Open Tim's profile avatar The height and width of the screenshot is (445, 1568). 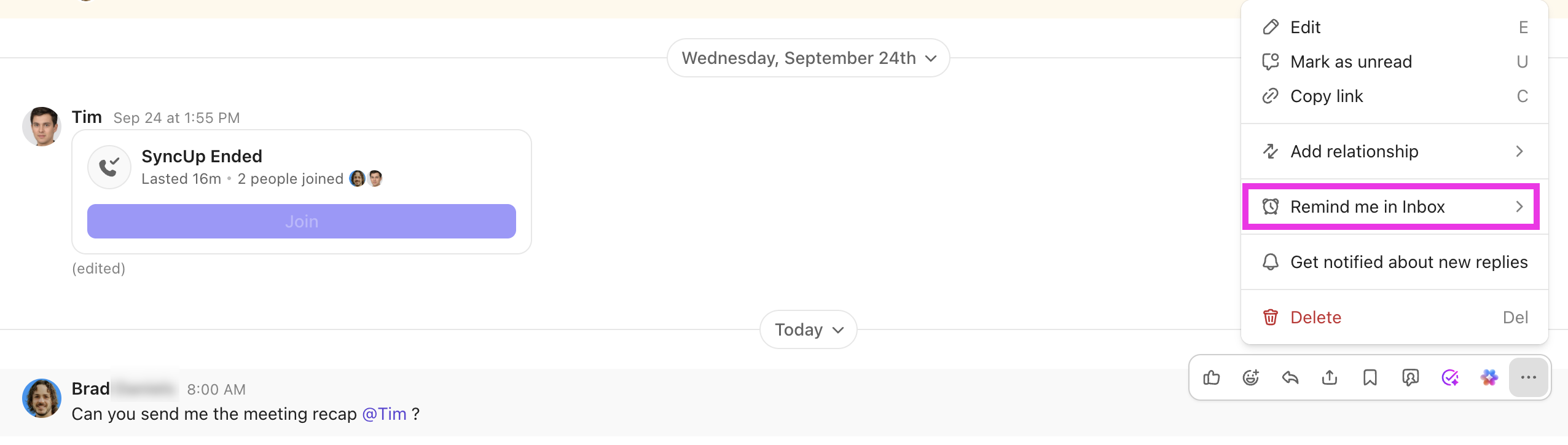42,125
